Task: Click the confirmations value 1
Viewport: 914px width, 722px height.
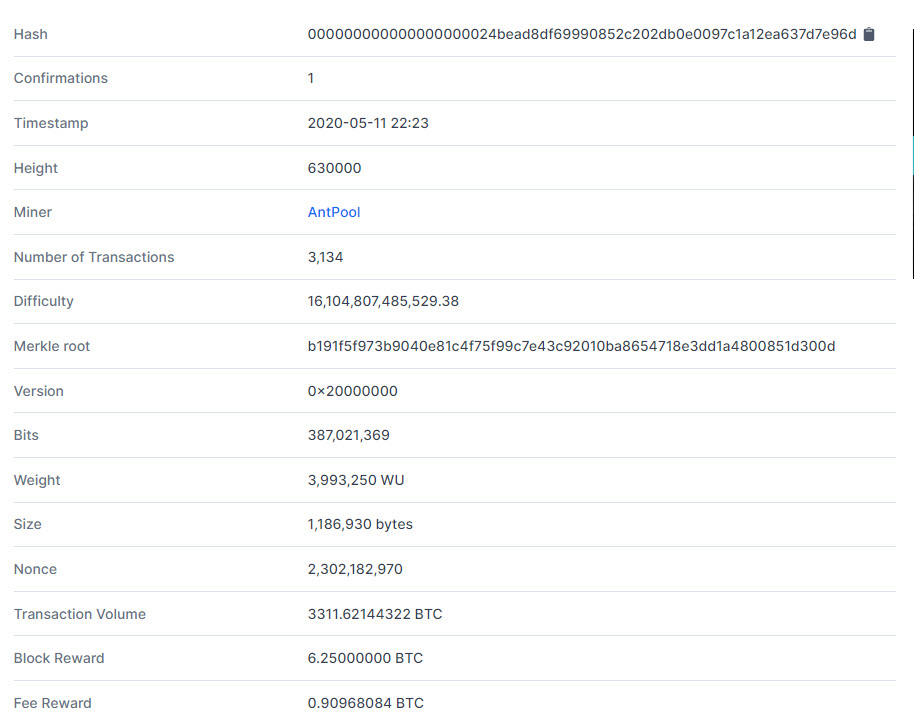Action: pyautogui.click(x=311, y=78)
